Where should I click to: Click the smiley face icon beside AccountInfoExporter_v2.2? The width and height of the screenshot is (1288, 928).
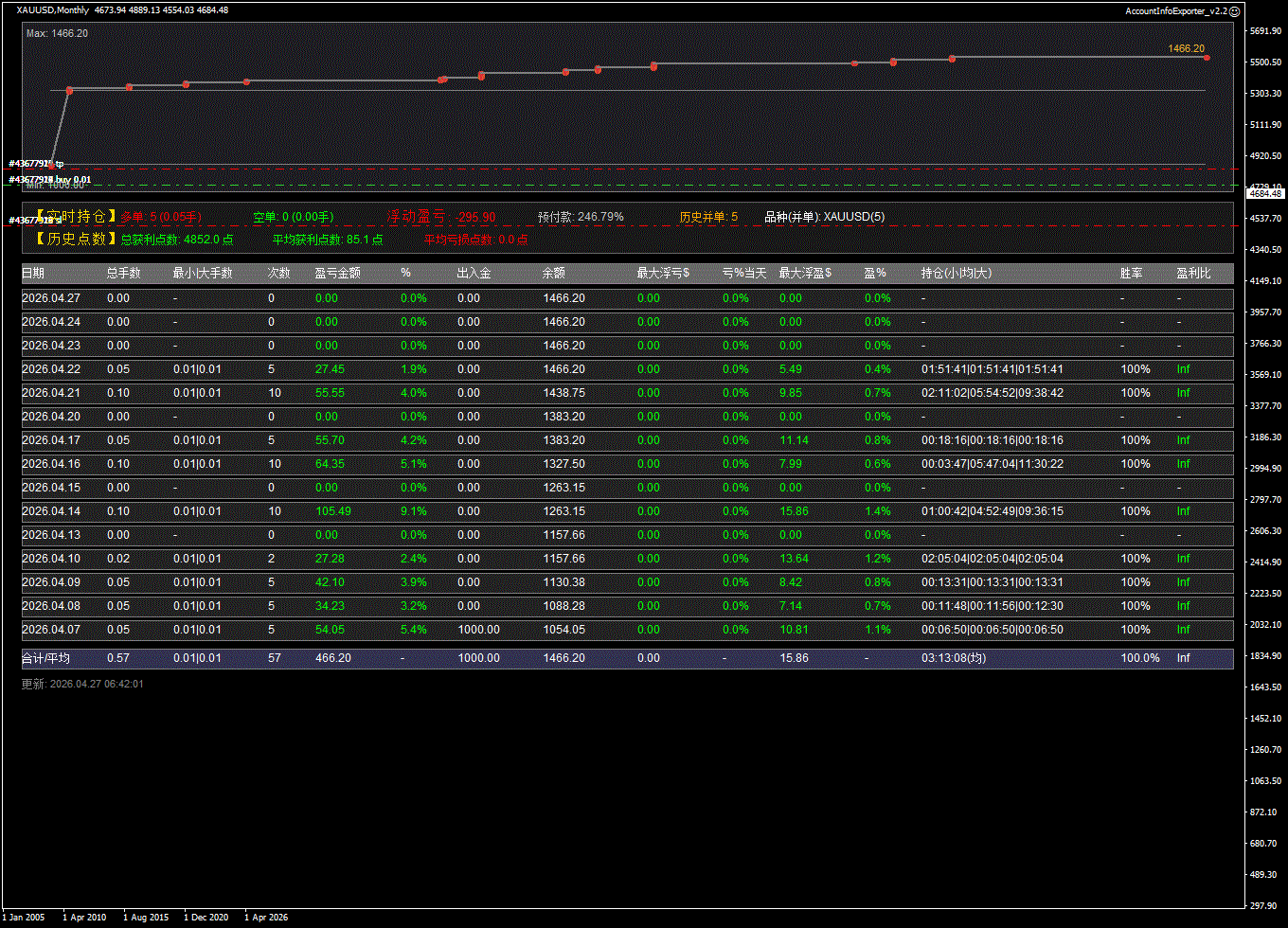[x=1234, y=10]
